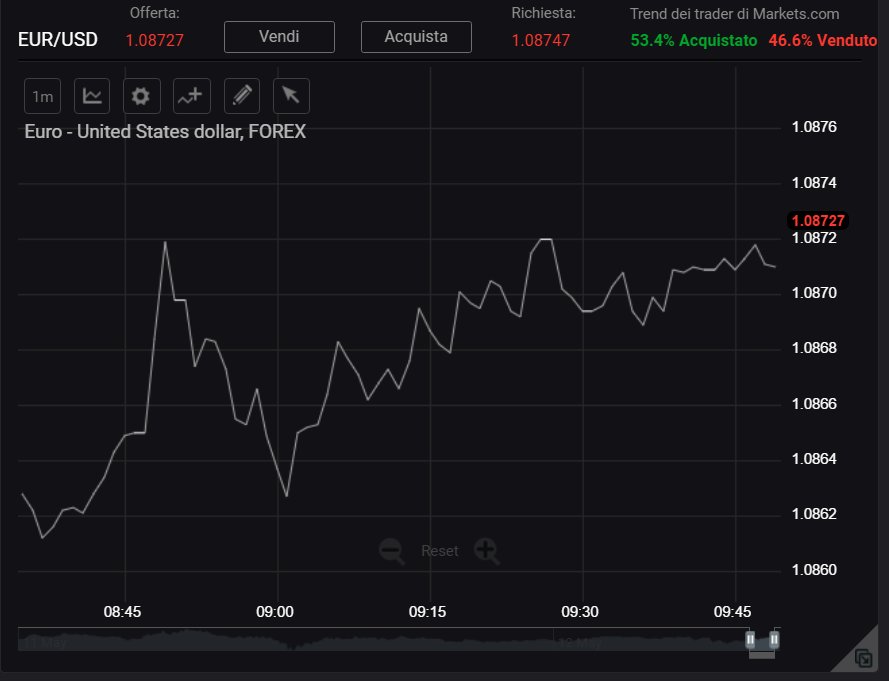Click the 53.4% Acquistato trend value
Screen dimensions: 889x681
pos(694,40)
